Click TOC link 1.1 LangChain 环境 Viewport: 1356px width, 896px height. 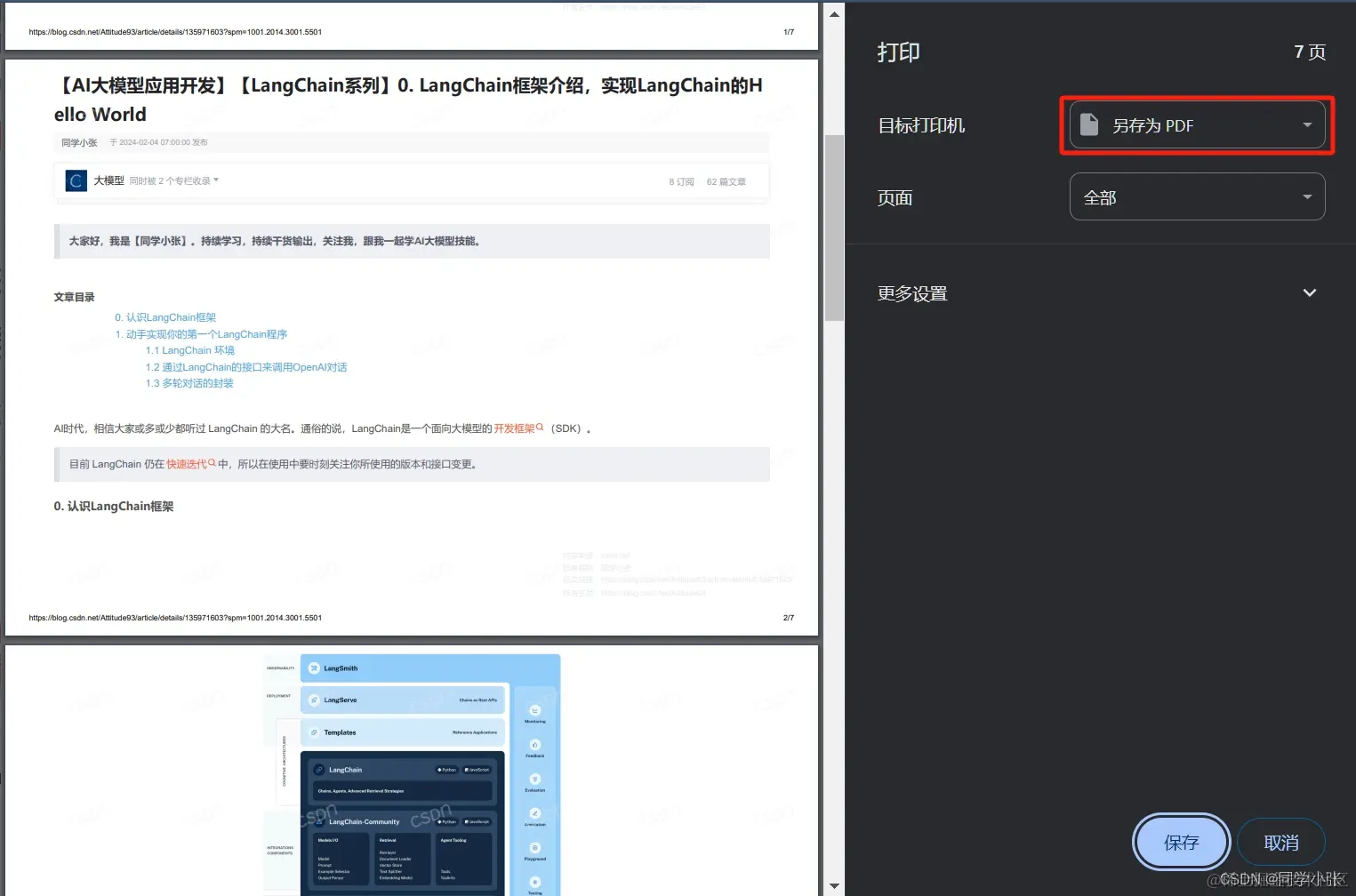tap(190, 350)
